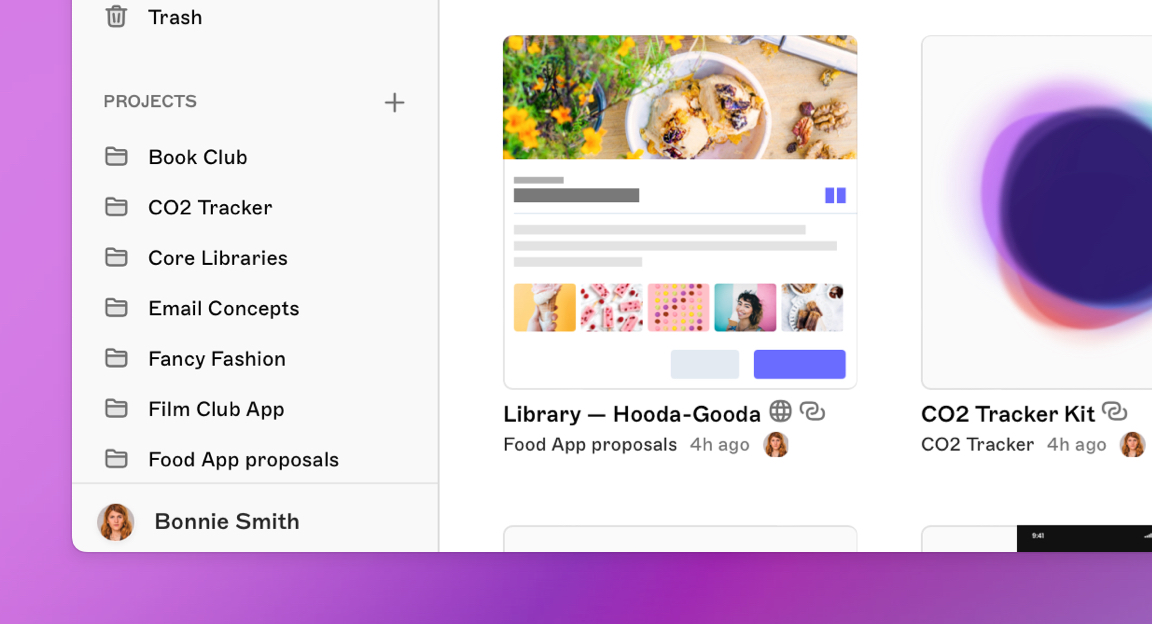The width and height of the screenshot is (1152, 624).
Task: Open the CO2 Tracker project
Action: pos(210,207)
